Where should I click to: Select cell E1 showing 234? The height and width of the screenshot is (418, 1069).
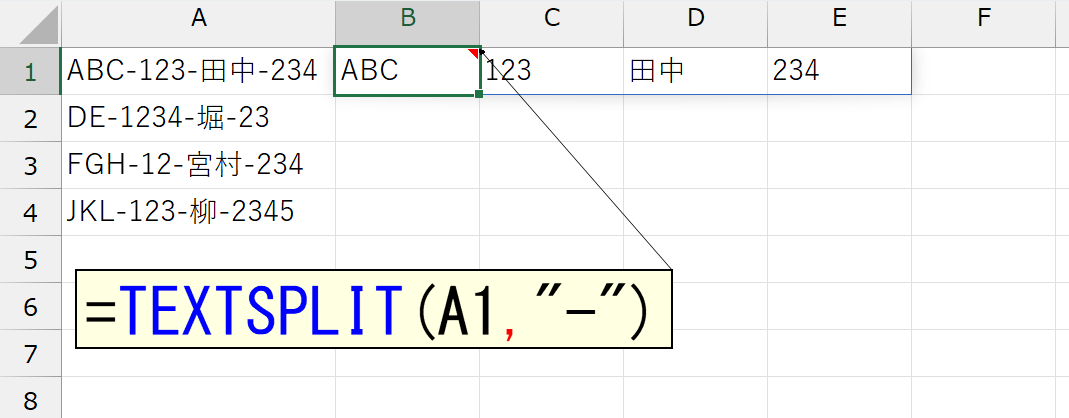(x=839, y=71)
